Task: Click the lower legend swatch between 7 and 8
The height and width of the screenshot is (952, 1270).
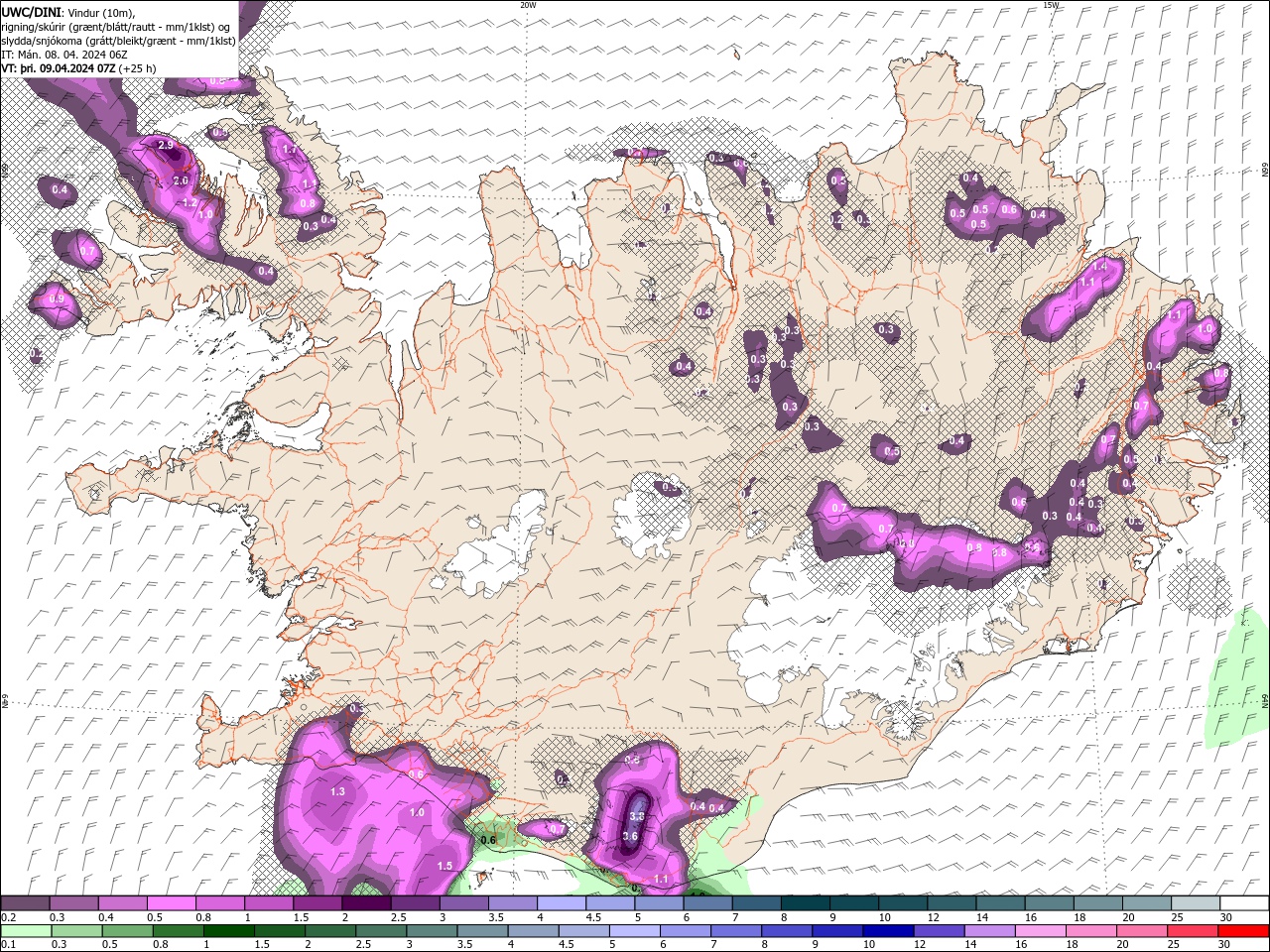Action: click(737, 931)
